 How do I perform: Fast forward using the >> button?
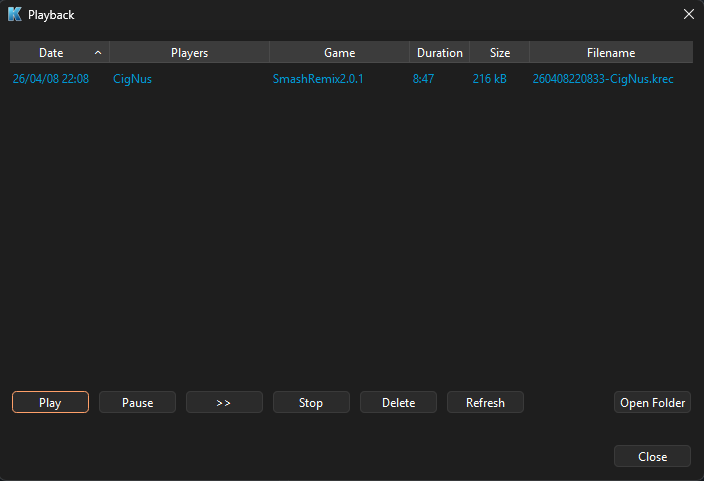point(224,402)
